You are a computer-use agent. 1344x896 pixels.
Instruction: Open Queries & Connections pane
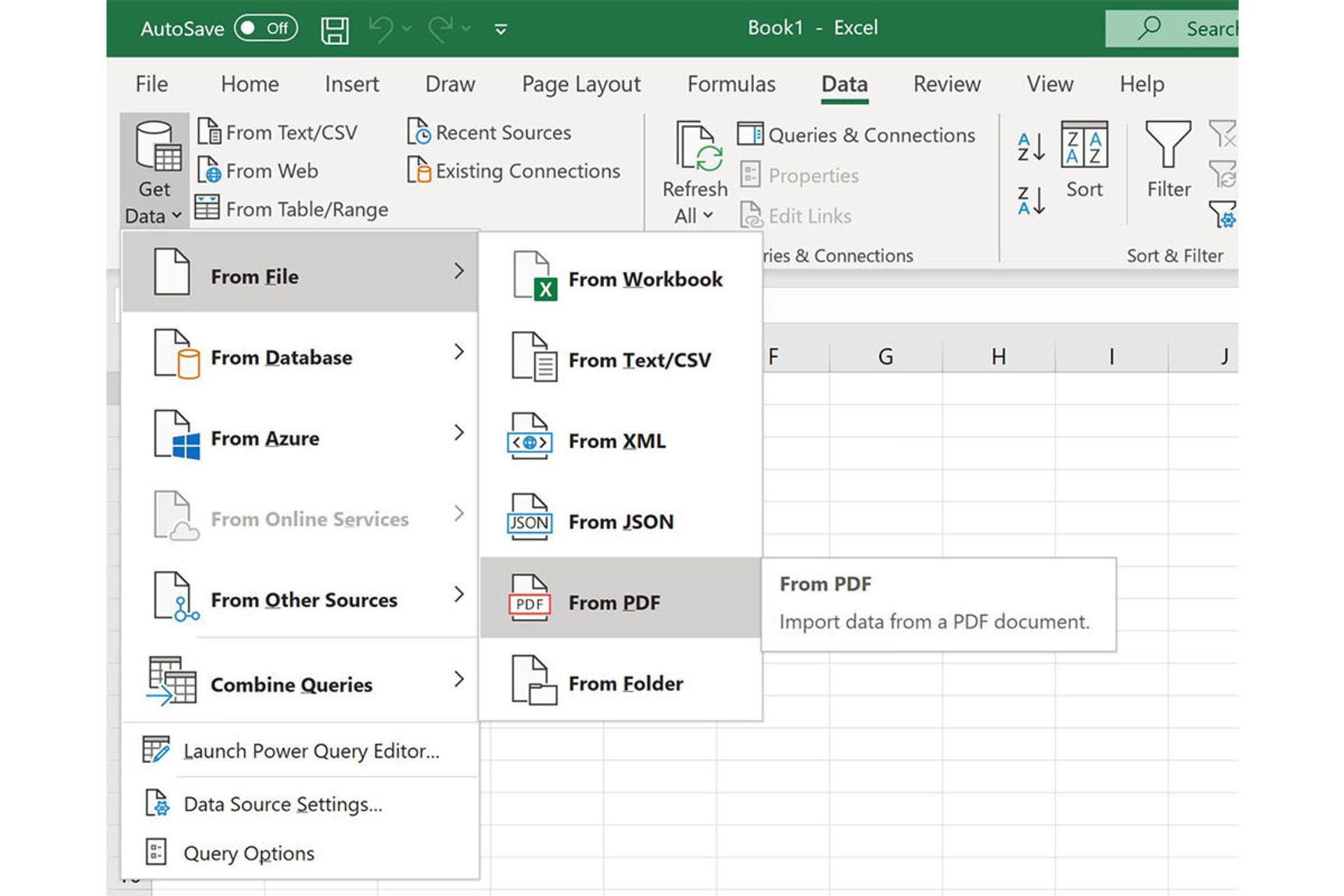coord(856,134)
